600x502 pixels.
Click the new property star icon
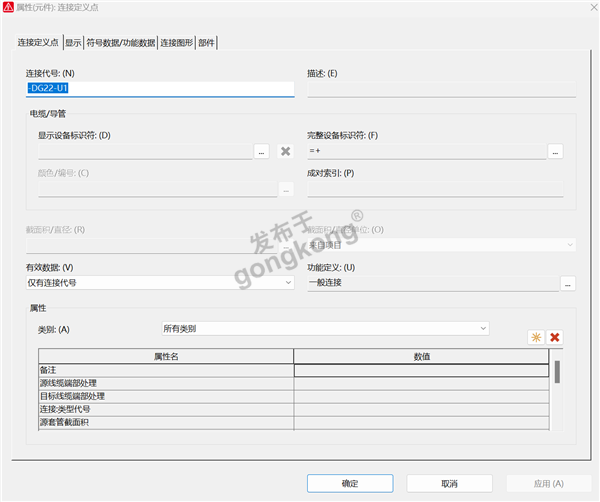pyautogui.click(x=535, y=338)
